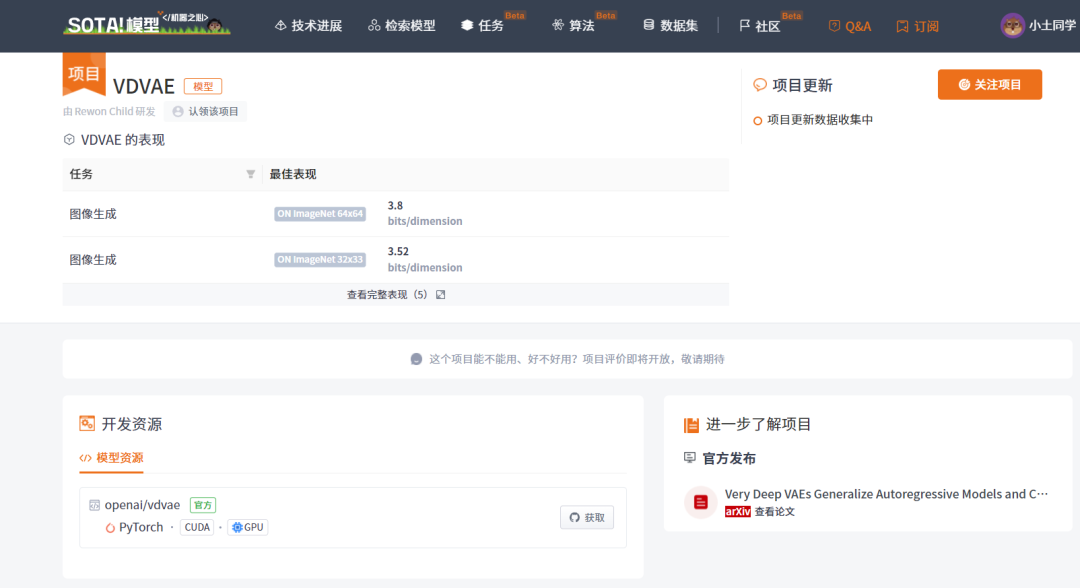Select the 3.52 bits/dimension value

(424, 260)
